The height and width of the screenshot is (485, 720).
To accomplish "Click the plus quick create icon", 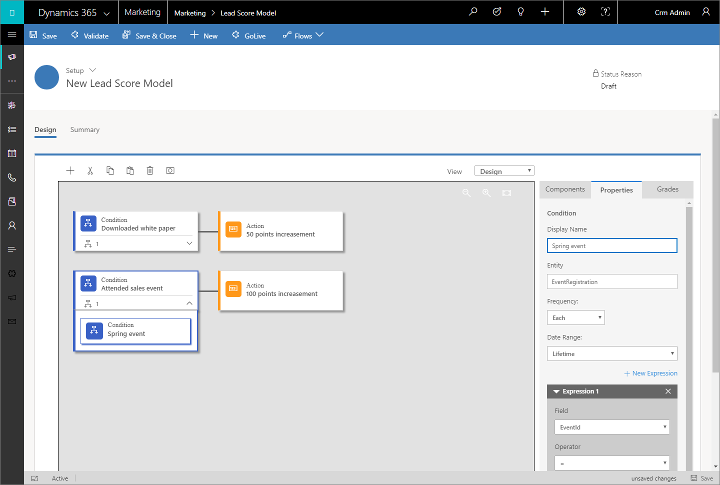I will (x=545, y=12).
